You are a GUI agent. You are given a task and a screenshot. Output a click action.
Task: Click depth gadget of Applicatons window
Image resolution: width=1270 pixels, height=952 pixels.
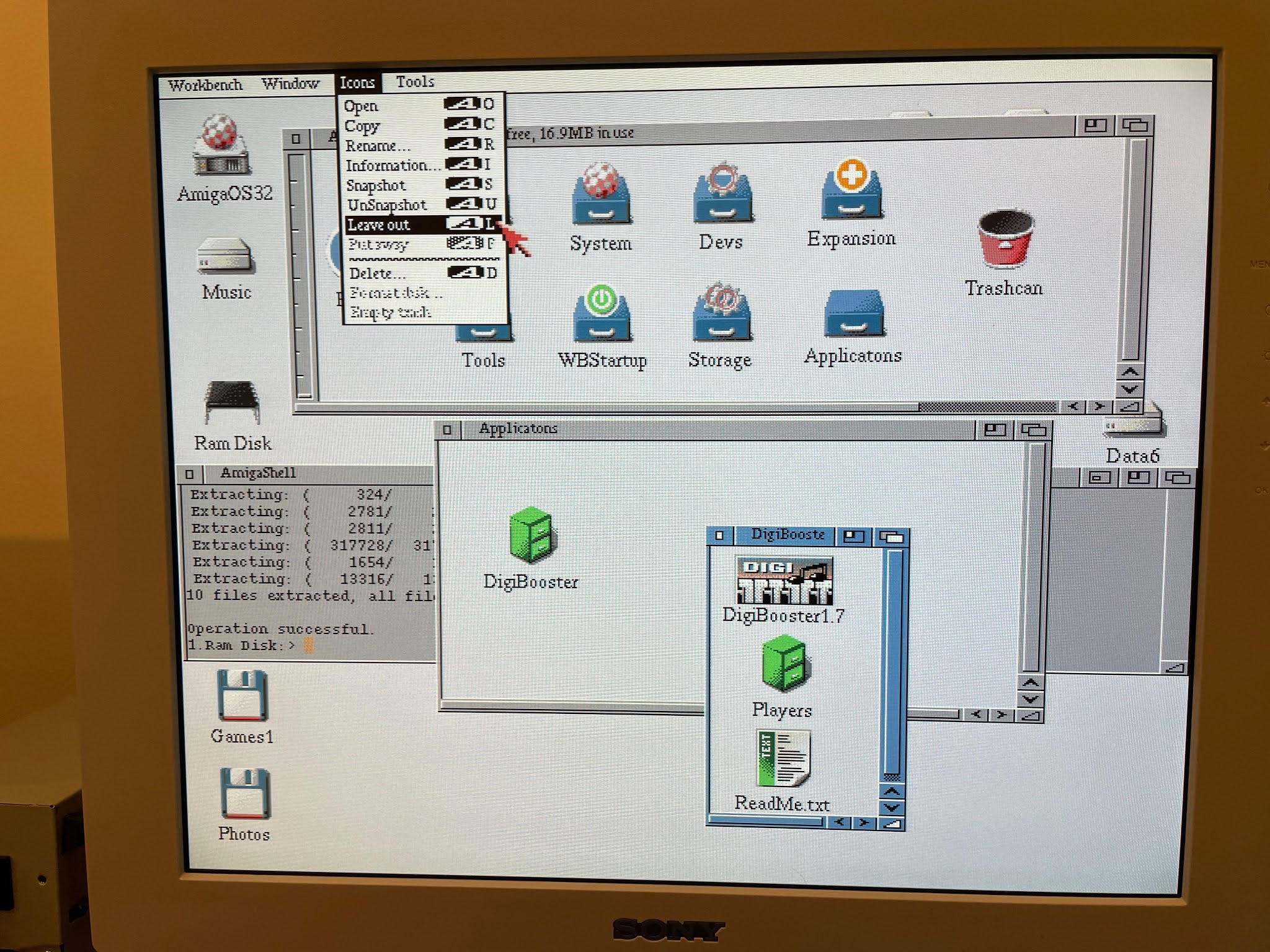[1033, 430]
